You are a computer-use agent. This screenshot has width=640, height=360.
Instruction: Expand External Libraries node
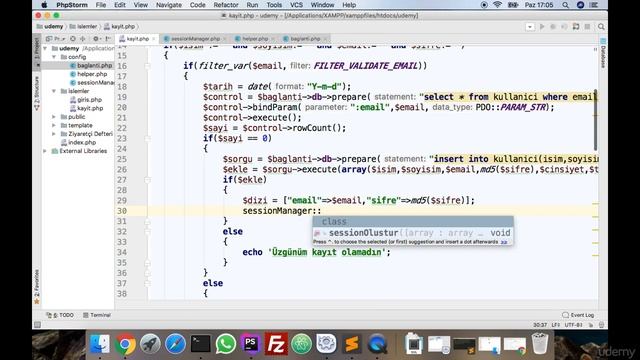pyautogui.click(x=45, y=151)
